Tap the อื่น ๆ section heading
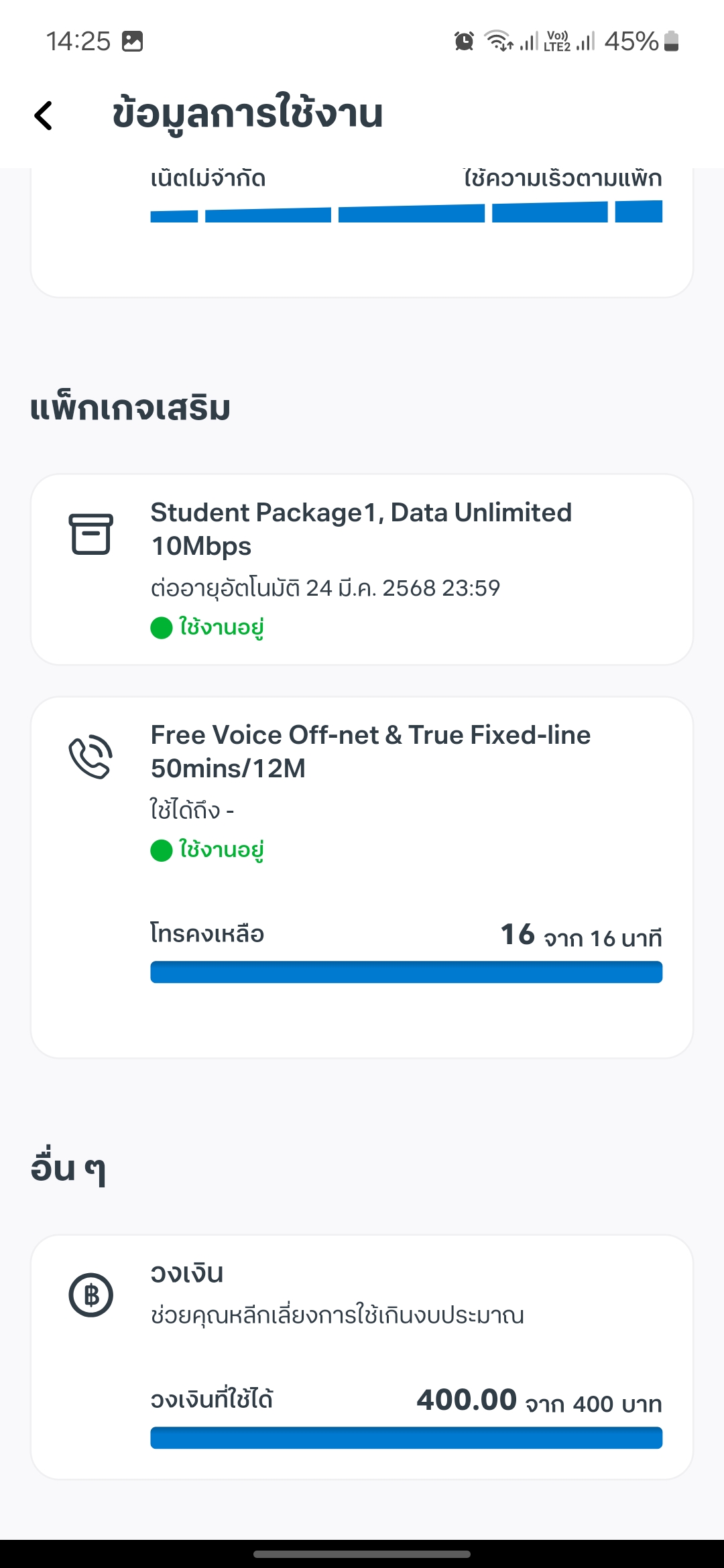Image resolution: width=724 pixels, height=1568 pixels. pos(68,1168)
